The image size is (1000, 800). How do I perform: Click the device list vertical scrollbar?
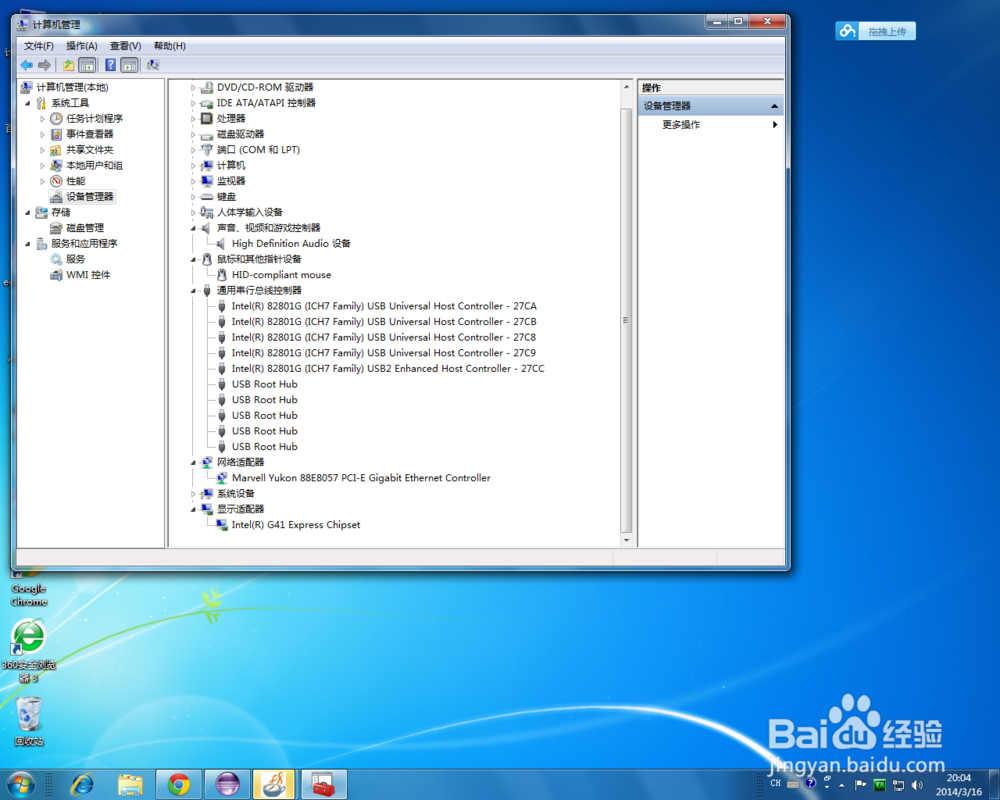click(x=626, y=320)
